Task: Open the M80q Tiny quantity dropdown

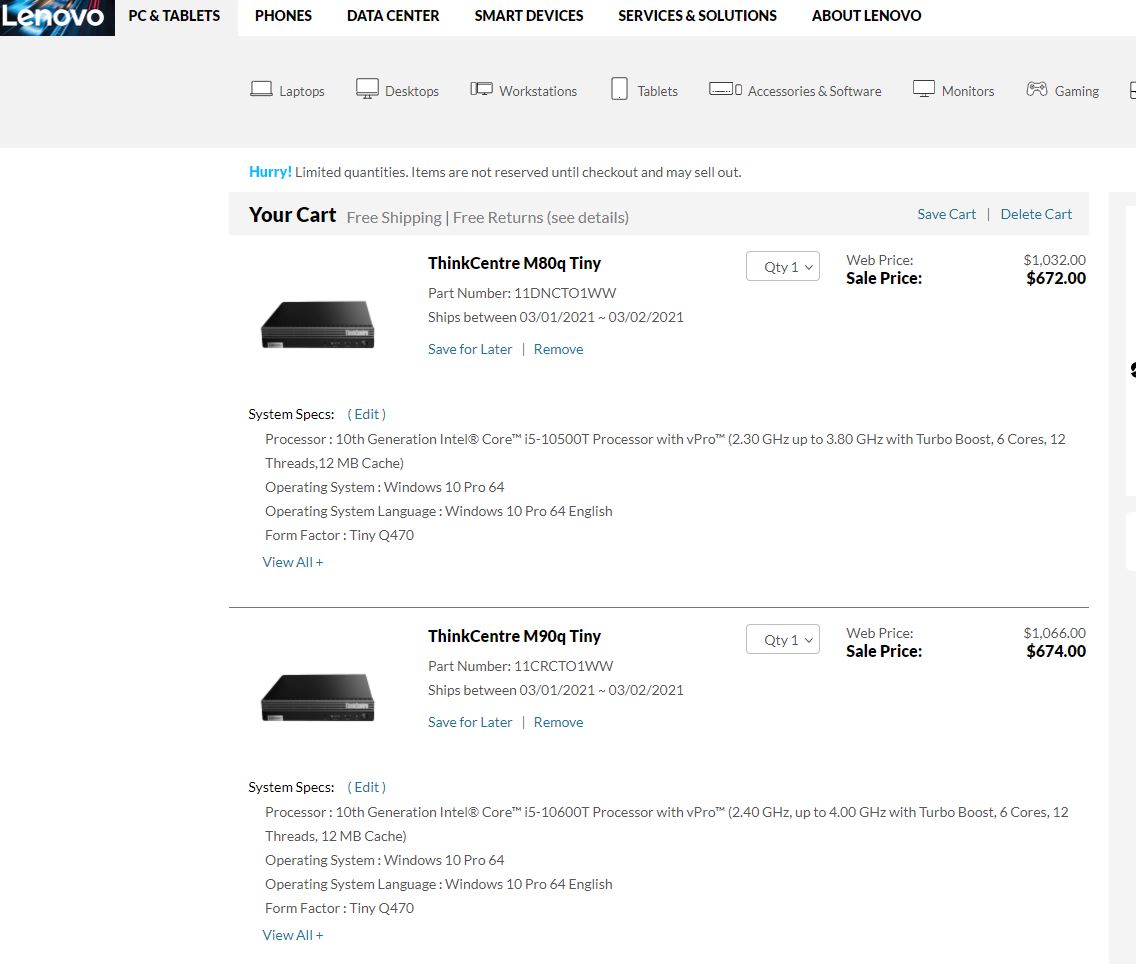Action: pyautogui.click(x=783, y=267)
